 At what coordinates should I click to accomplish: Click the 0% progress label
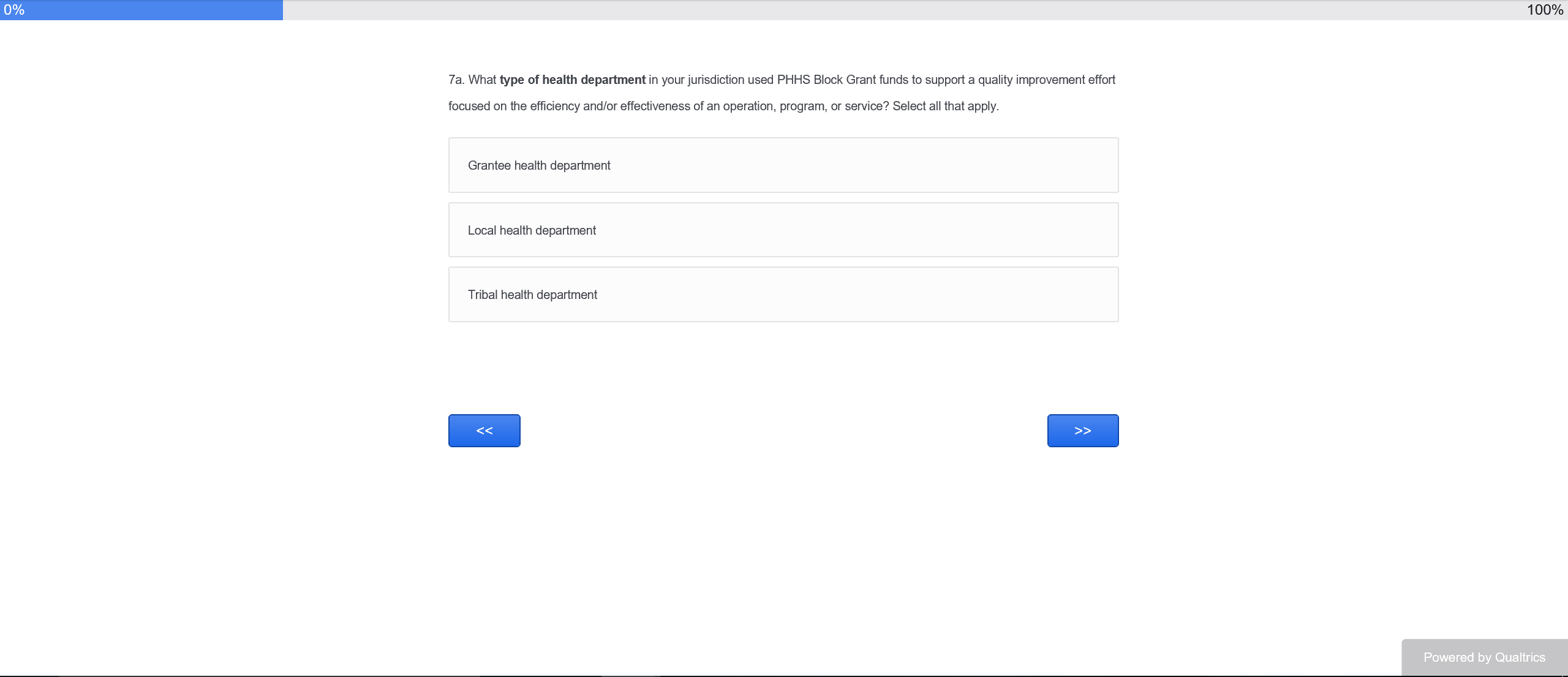(x=13, y=10)
